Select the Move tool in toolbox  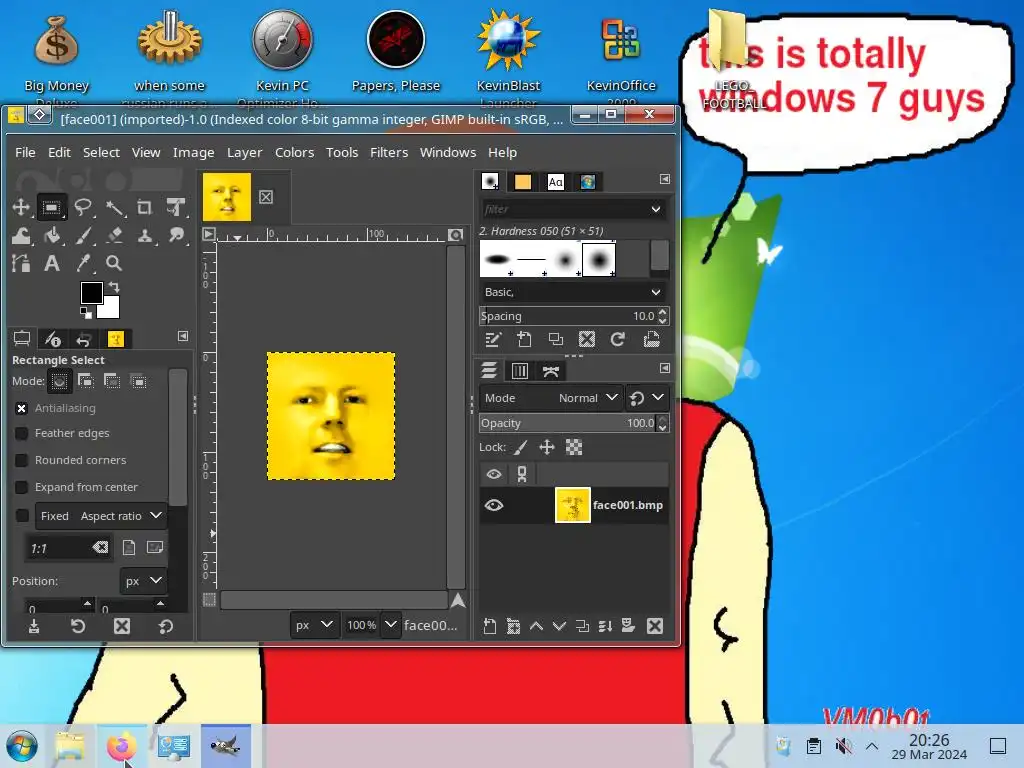click(x=21, y=208)
